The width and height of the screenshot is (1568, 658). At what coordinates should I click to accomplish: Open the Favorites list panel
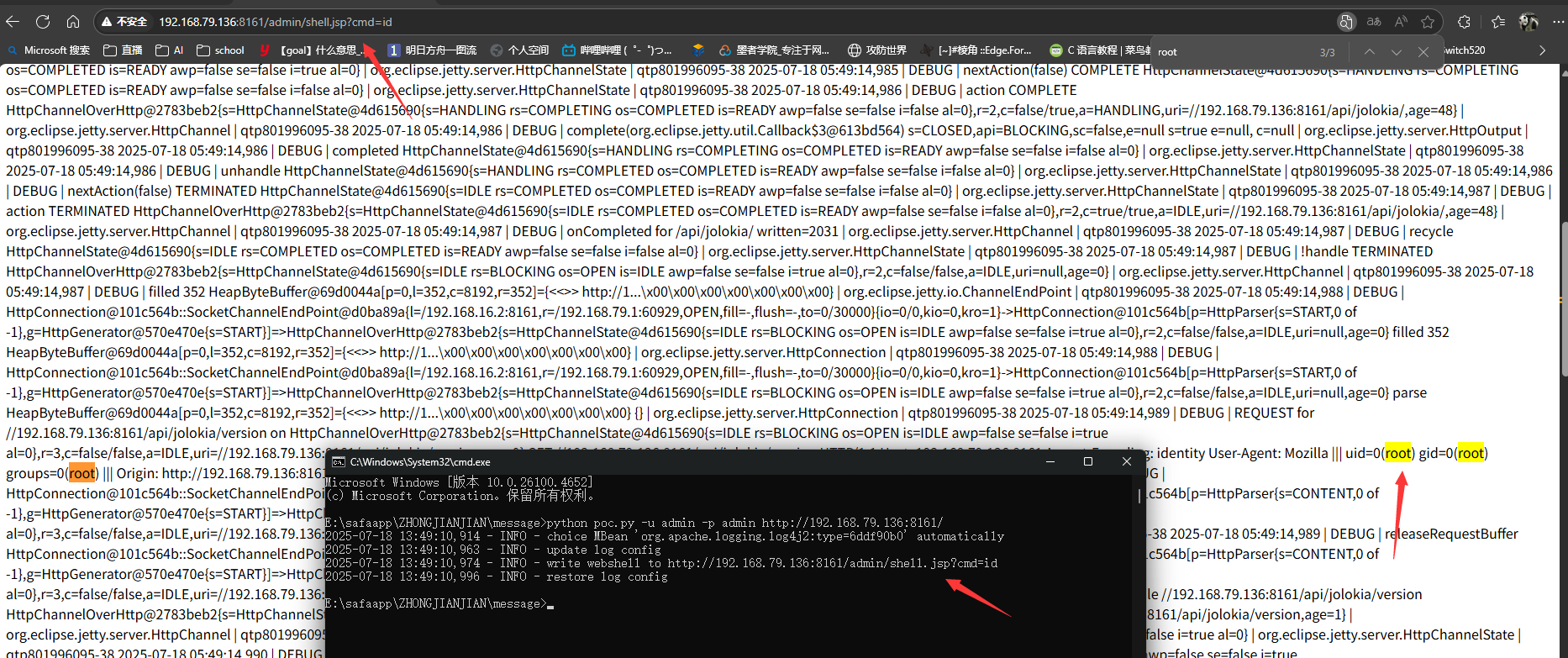tap(1498, 22)
